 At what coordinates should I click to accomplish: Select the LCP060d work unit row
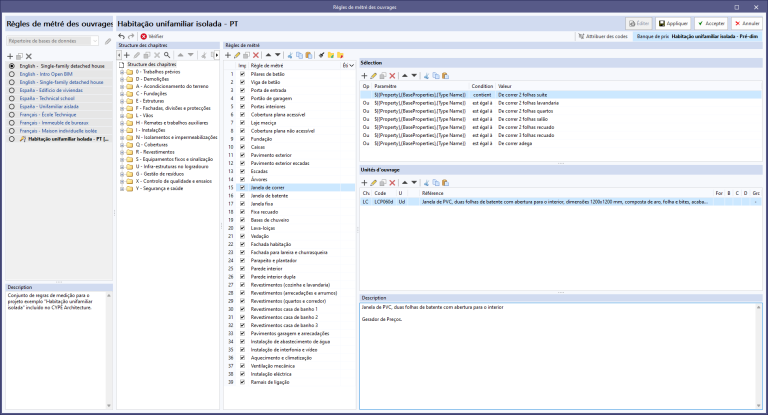(560, 202)
